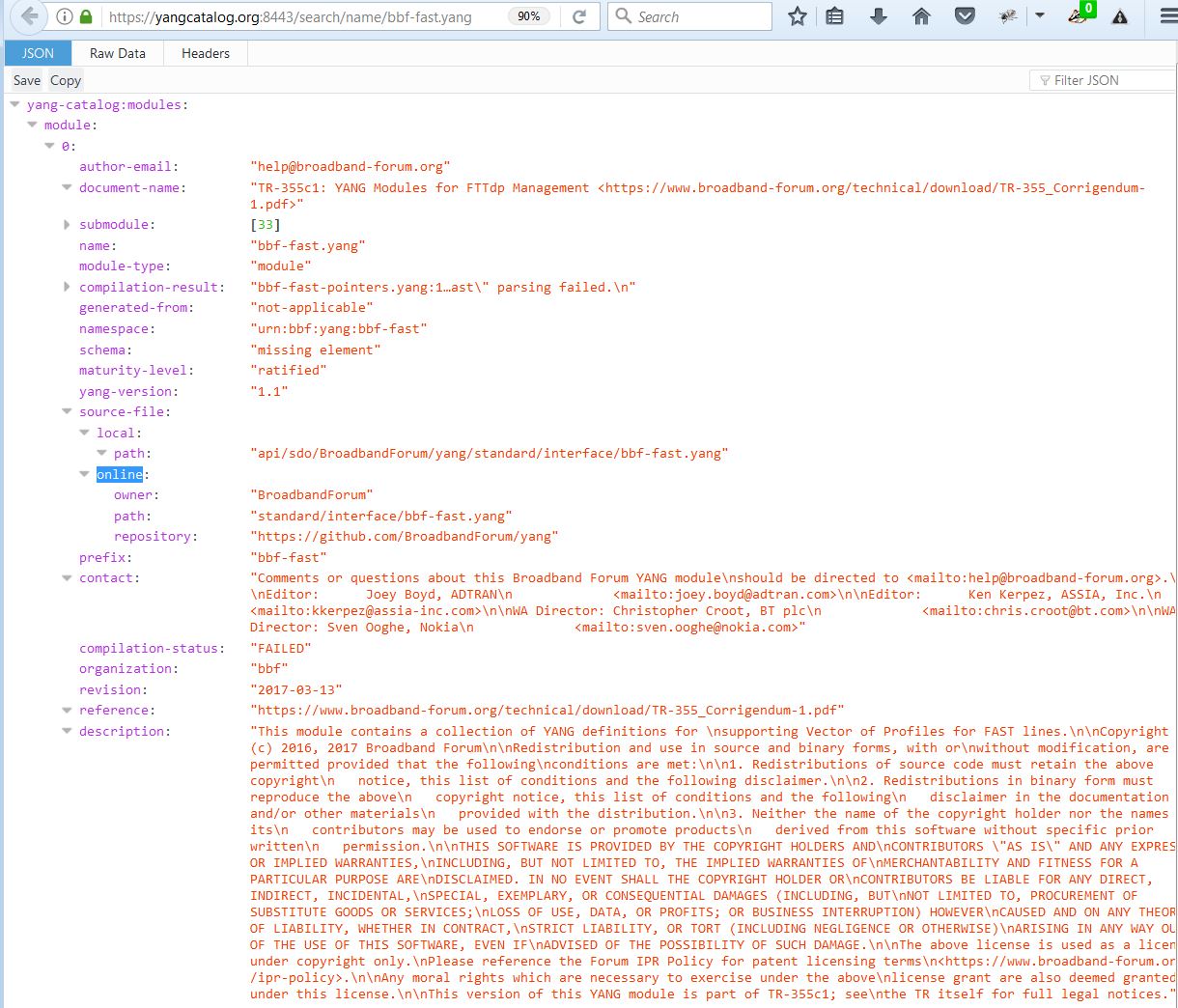Open the site information icon in address bar

(65, 16)
